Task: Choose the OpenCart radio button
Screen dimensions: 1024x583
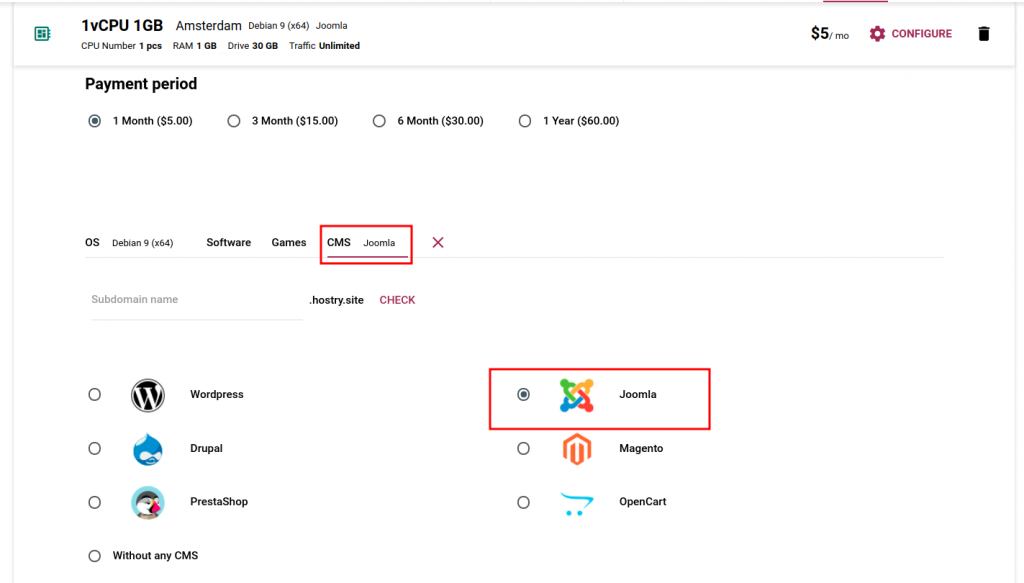Action: [x=523, y=502]
